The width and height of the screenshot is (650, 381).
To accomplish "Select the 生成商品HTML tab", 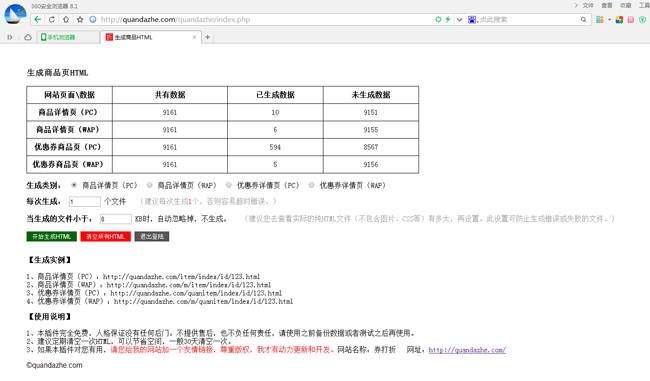I will click(x=151, y=37).
